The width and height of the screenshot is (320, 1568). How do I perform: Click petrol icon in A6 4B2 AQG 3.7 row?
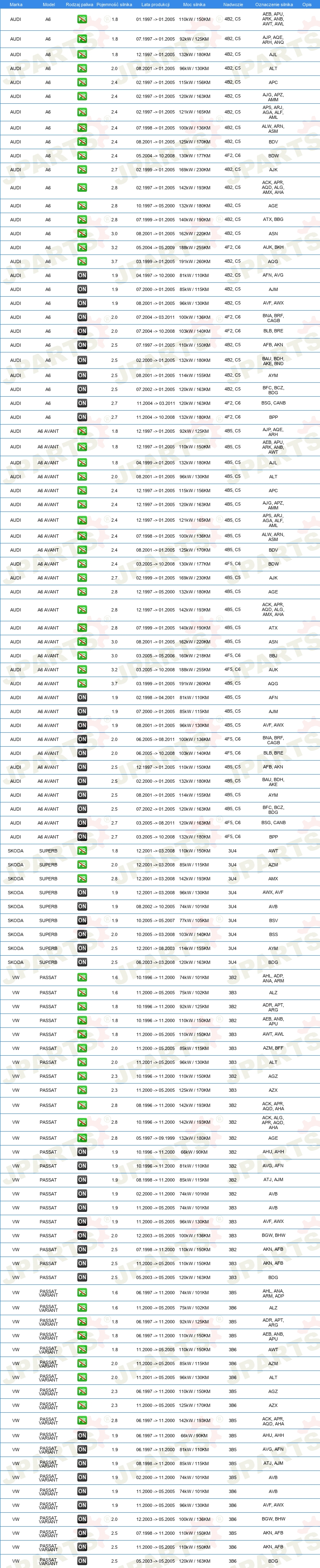[82, 261]
